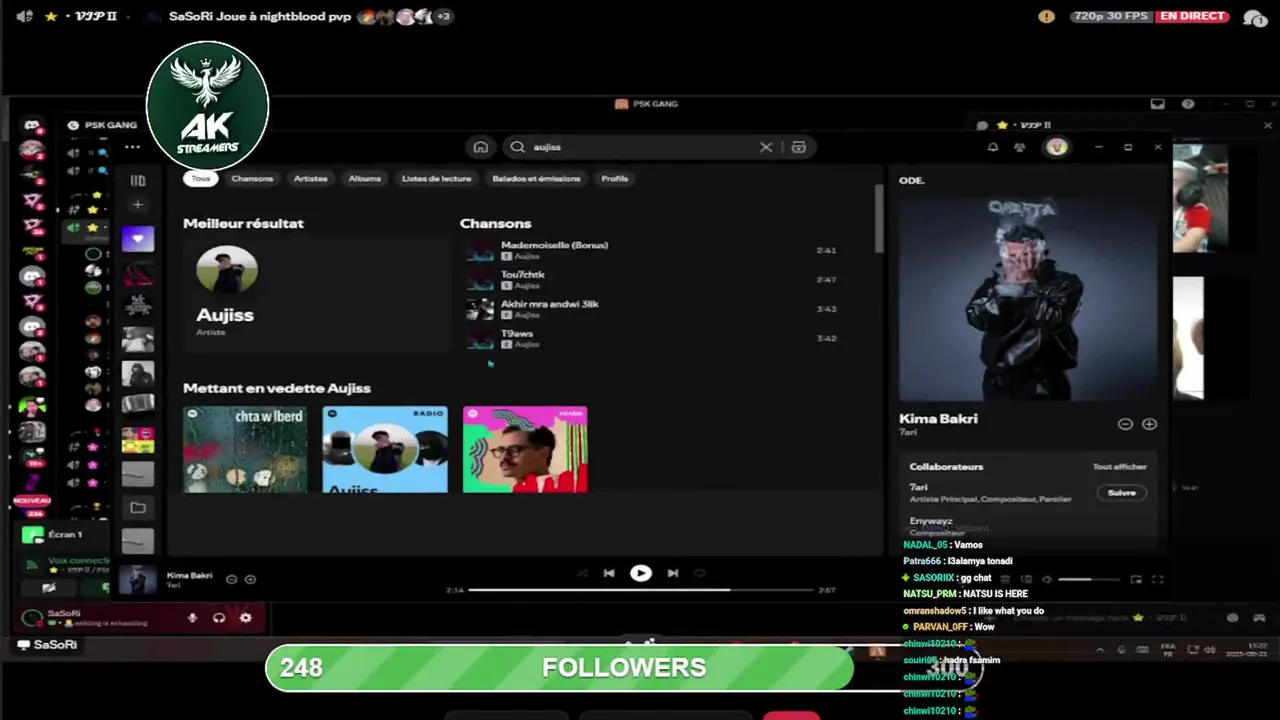The height and width of the screenshot is (720, 1280).
Task: Open the Spotify profile avatar menu
Action: 1057,147
